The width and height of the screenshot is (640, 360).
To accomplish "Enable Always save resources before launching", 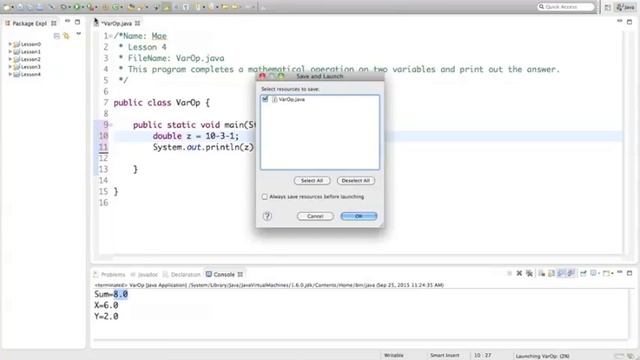I will coord(264,197).
